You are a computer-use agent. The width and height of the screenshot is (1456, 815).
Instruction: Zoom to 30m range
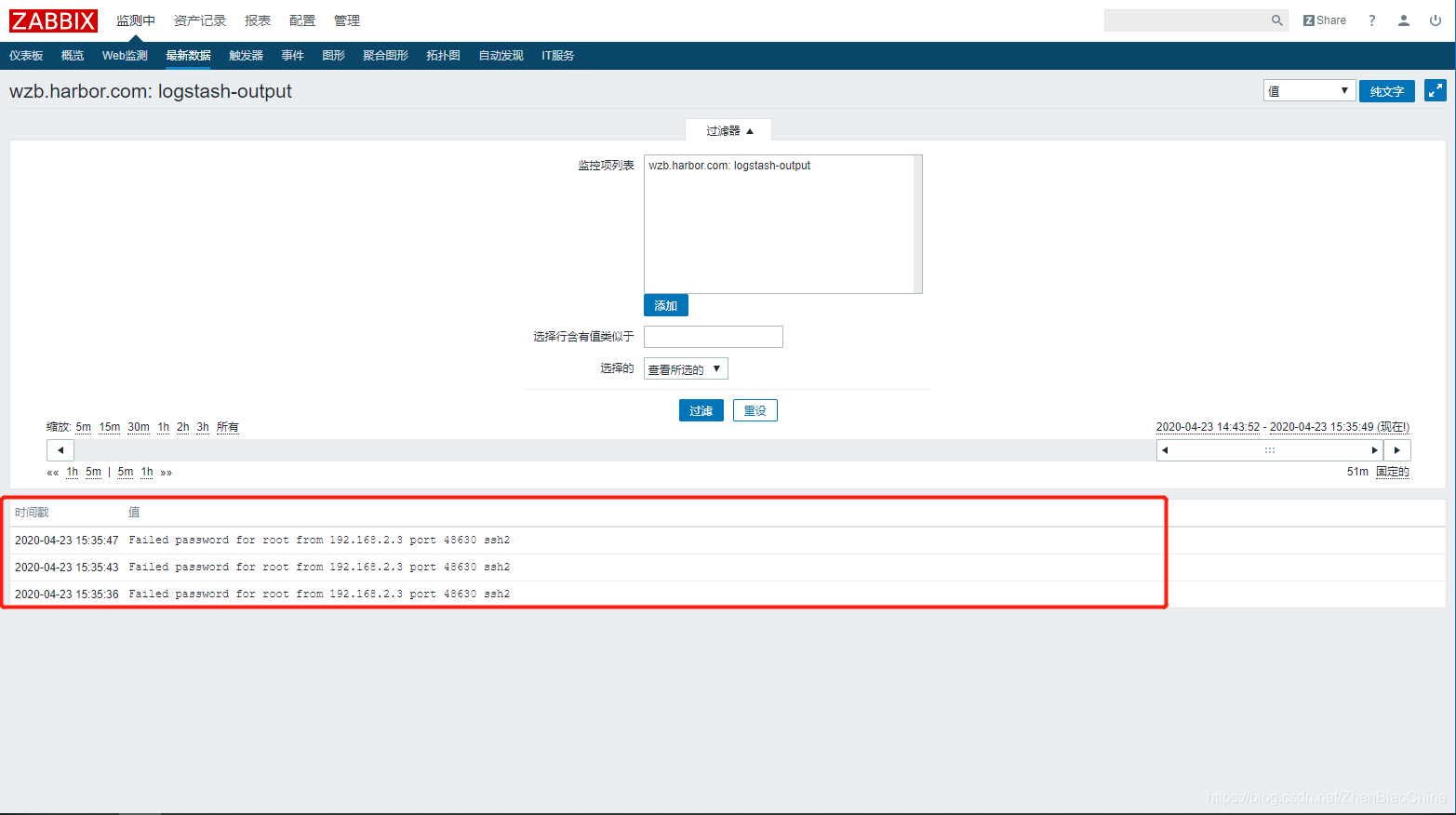coord(139,427)
